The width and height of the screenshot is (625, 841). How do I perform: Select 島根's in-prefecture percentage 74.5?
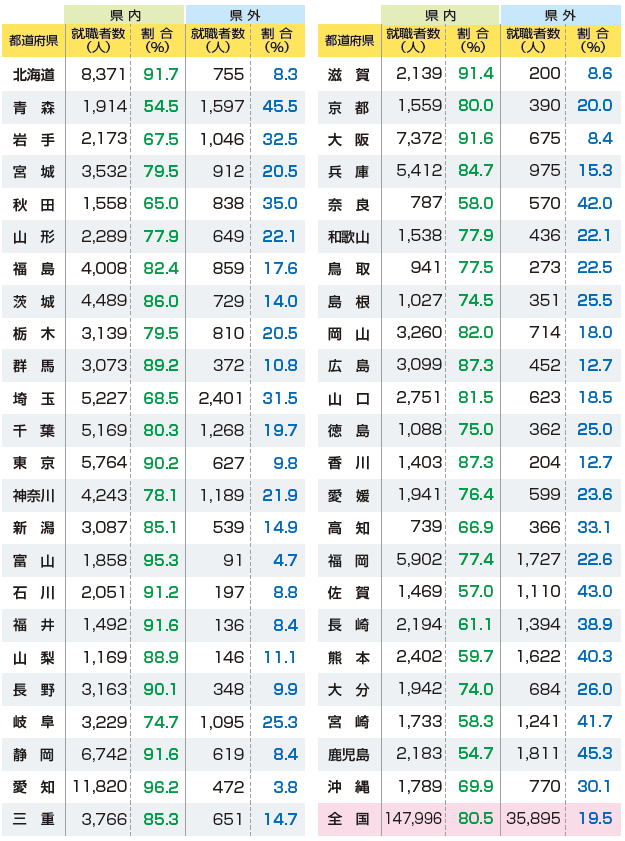[476, 300]
